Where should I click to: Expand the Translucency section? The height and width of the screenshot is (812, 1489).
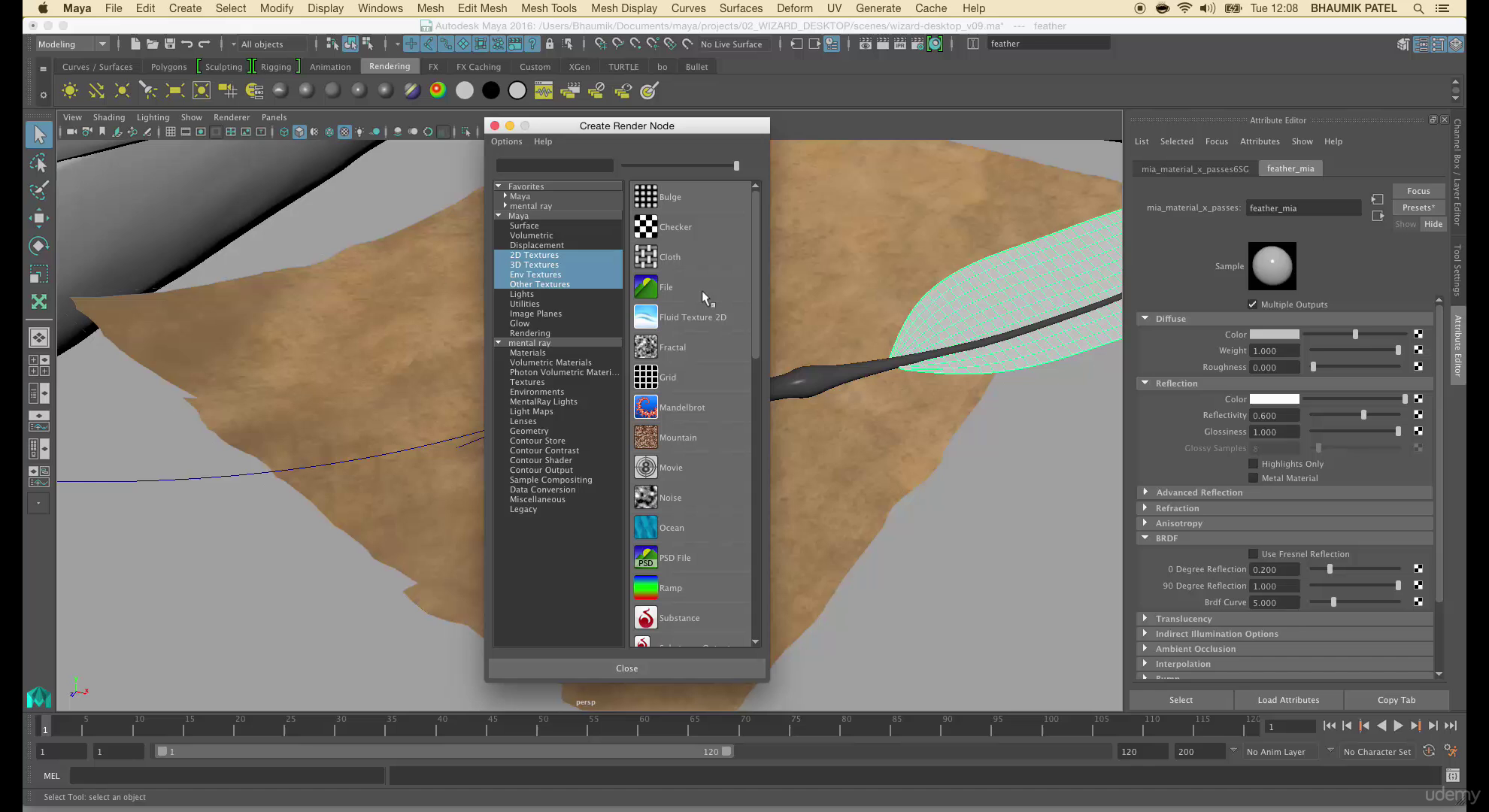coord(1145,618)
